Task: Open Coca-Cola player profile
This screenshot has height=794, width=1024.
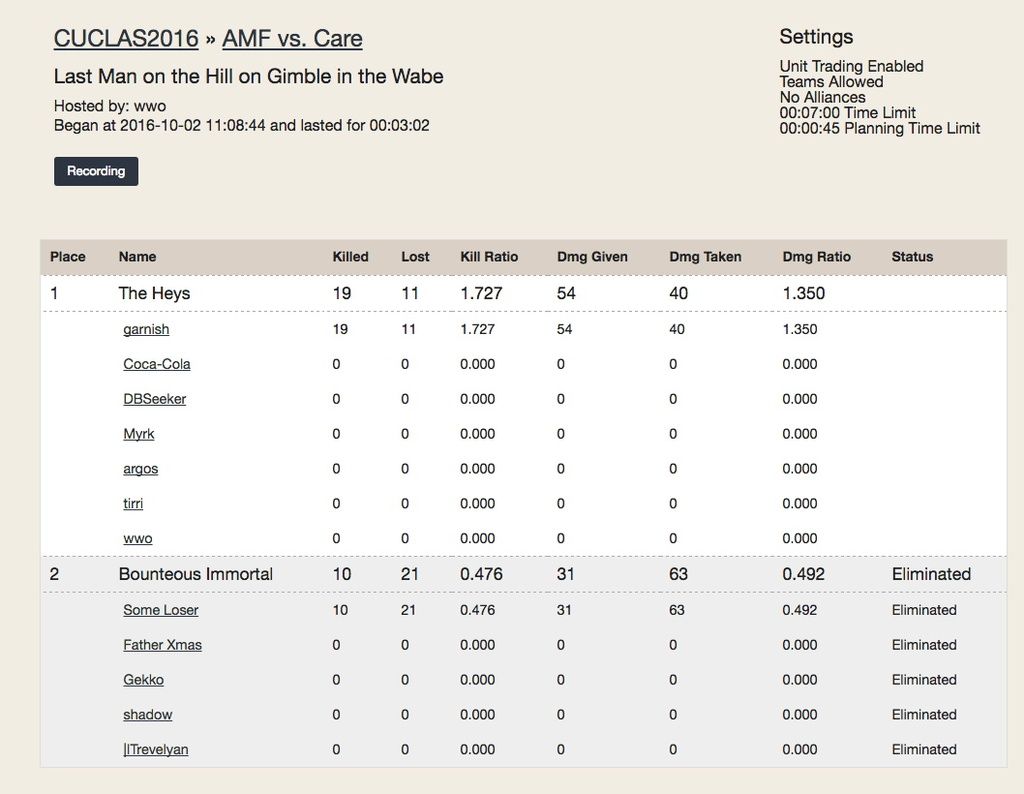Action: pyautogui.click(x=156, y=364)
